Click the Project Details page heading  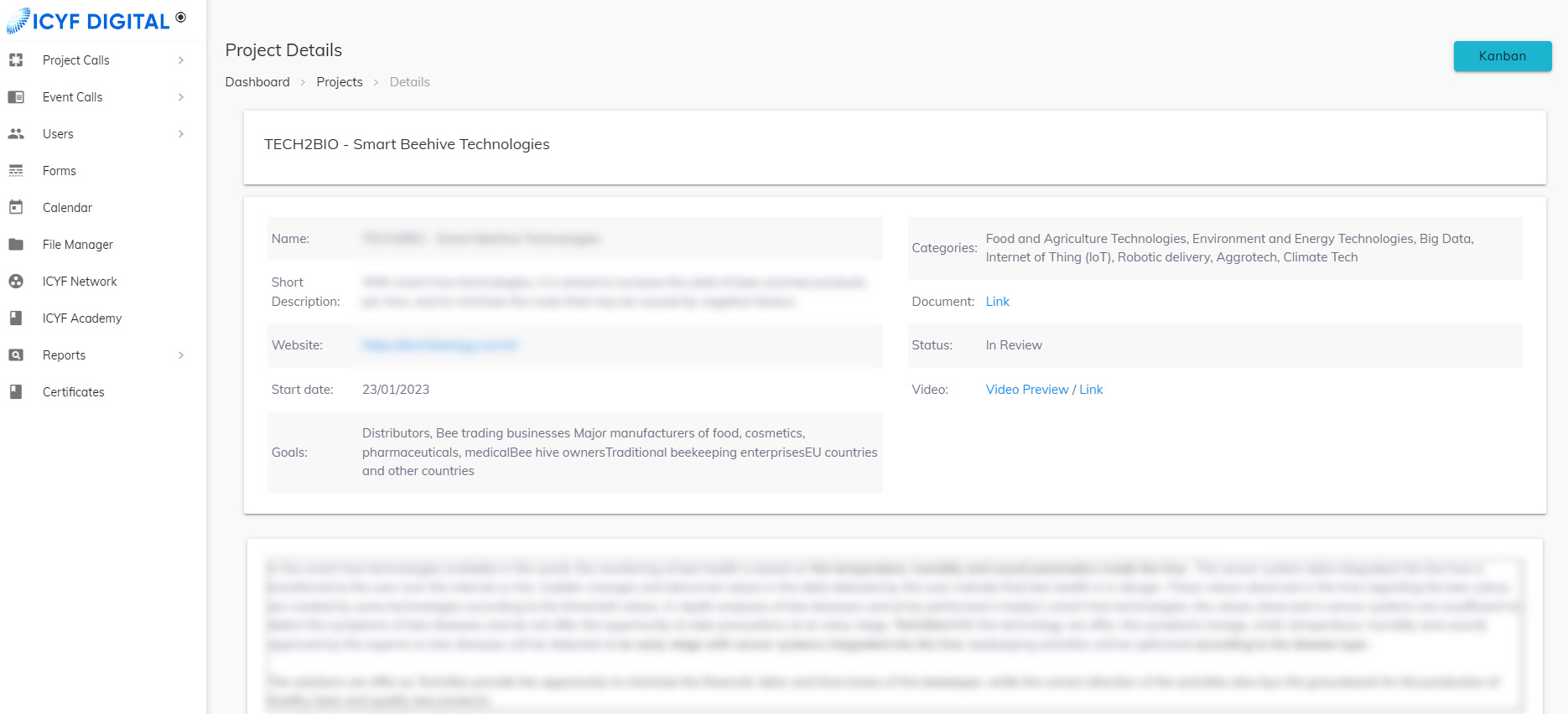pos(283,50)
